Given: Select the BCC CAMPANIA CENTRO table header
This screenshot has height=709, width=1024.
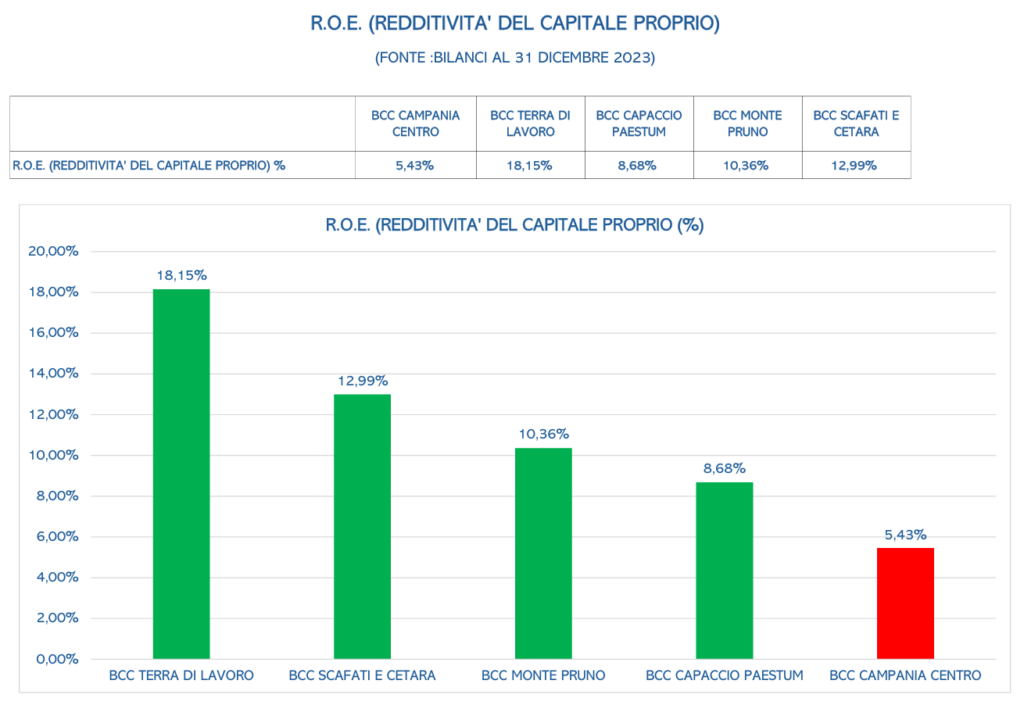Looking at the screenshot, I should pos(415,123).
